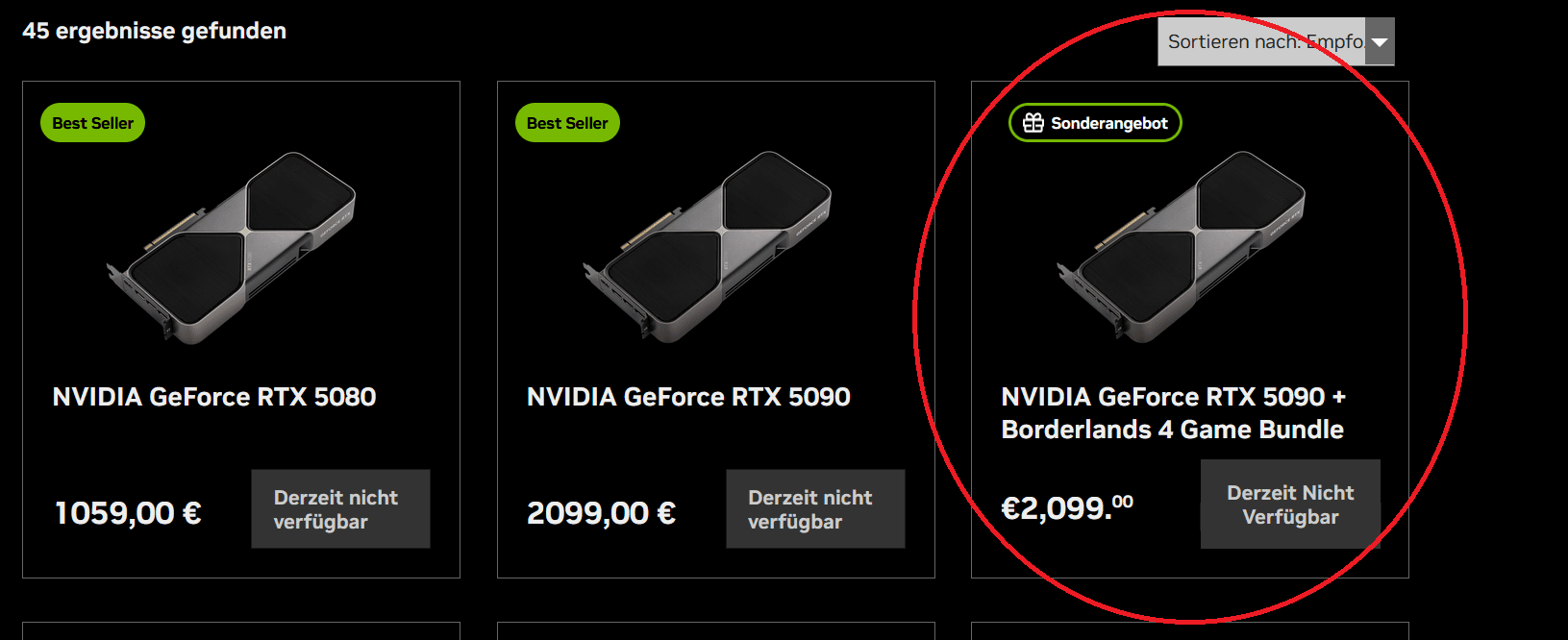Image resolution: width=1568 pixels, height=640 pixels.
Task: Click the standalone RTX 5090 product image
Action: (707, 245)
